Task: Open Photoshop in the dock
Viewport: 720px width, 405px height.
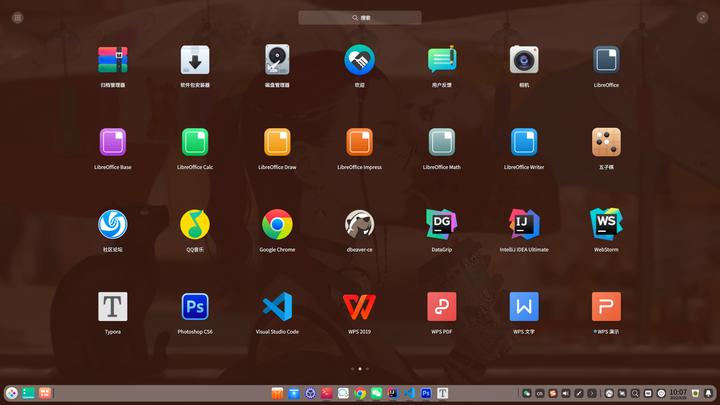Action: (x=426, y=393)
